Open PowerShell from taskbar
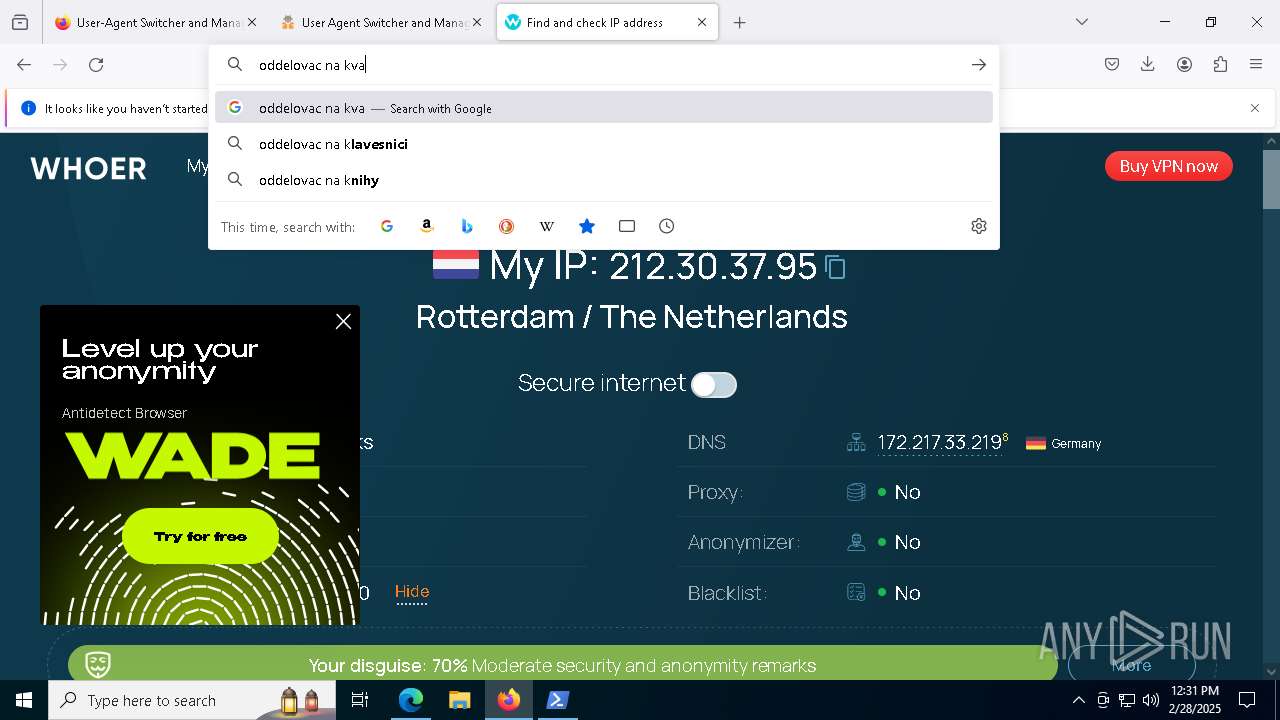 [557, 700]
